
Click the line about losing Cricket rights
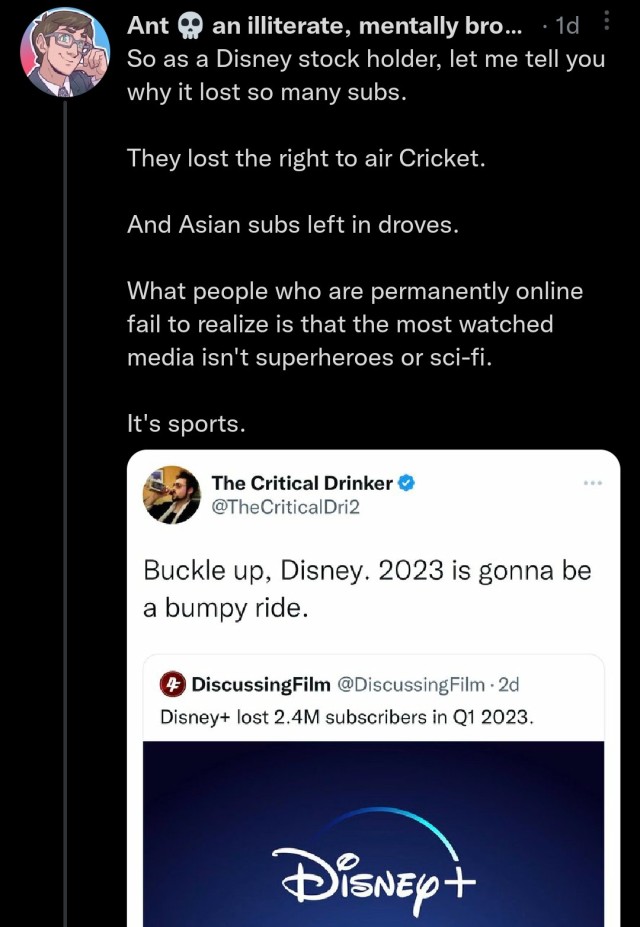[x=306, y=158]
